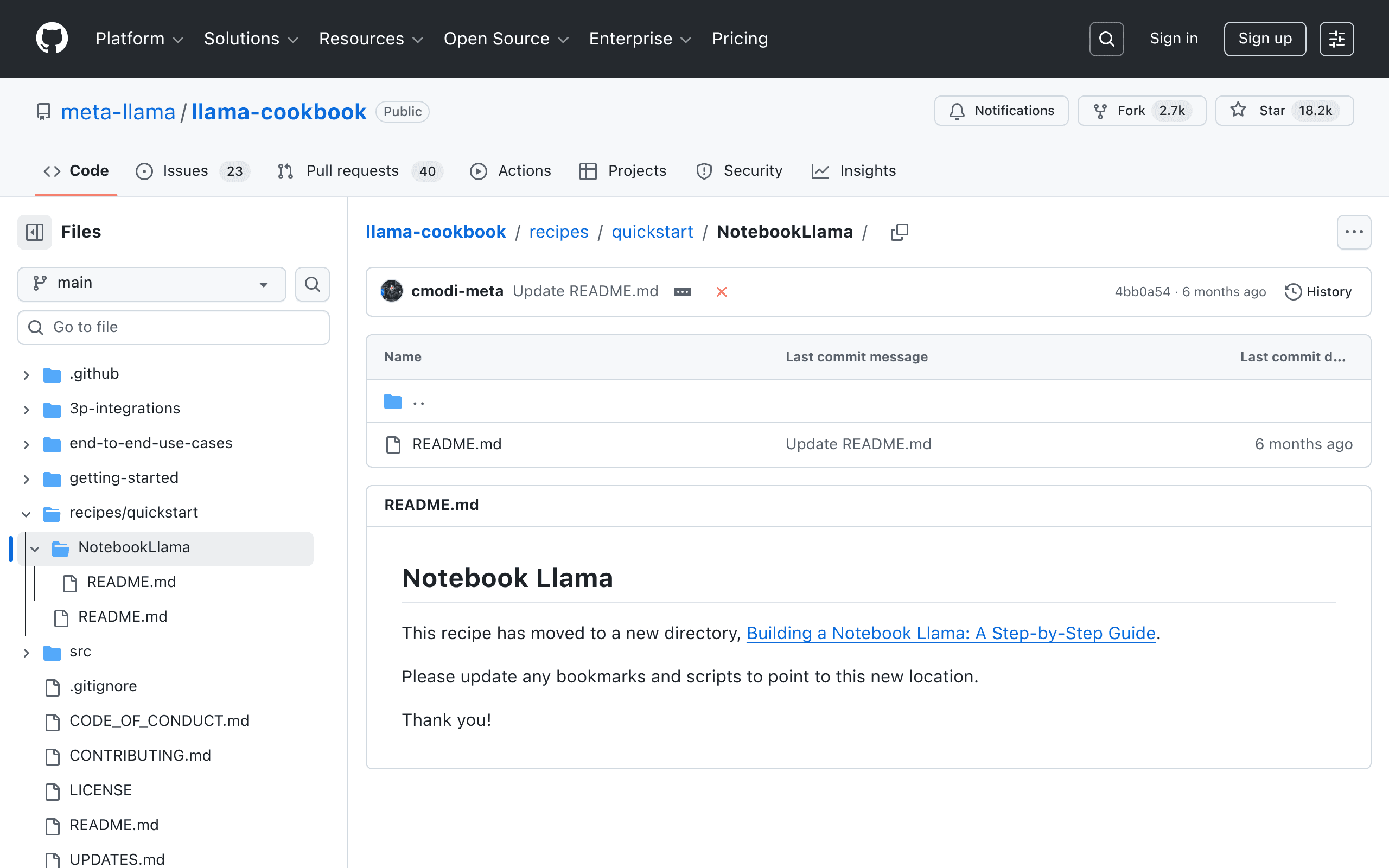Switch to the Security tab

click(738, 171)
